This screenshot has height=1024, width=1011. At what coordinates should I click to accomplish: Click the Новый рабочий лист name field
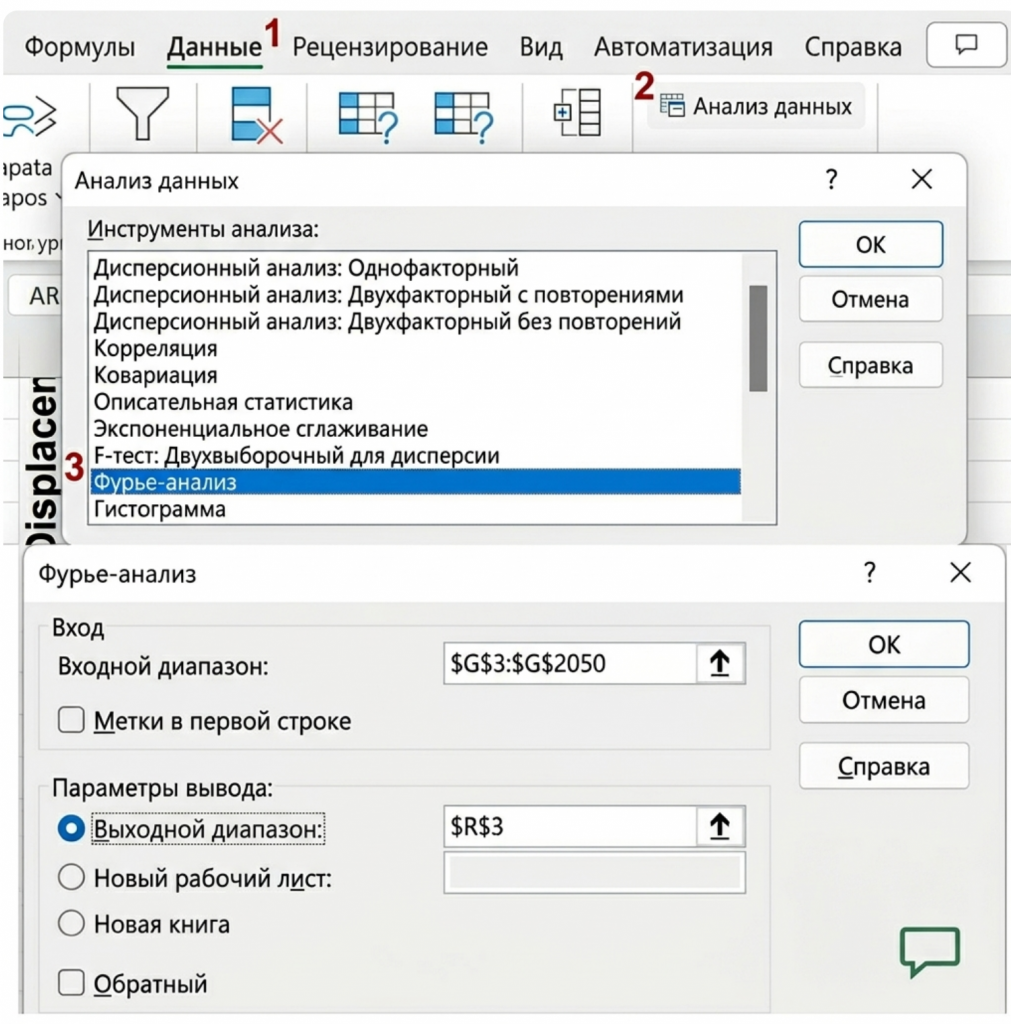(x=594, y=872)
